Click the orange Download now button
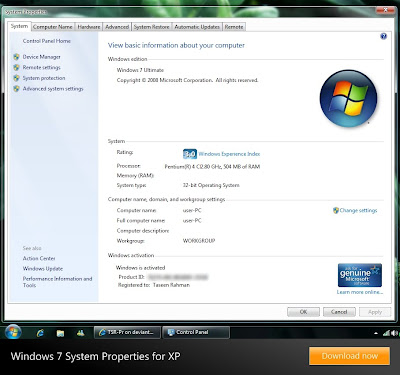 coord(349,356)
